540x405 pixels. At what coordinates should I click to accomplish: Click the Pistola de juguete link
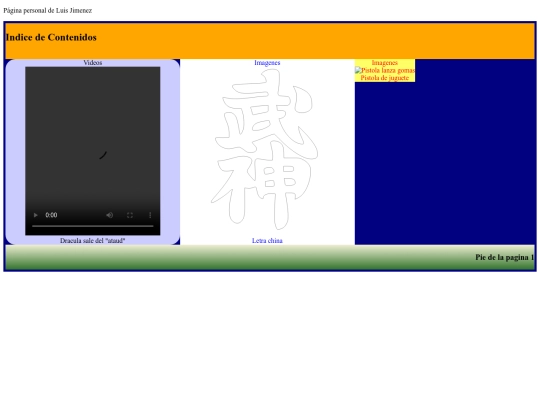385,78
